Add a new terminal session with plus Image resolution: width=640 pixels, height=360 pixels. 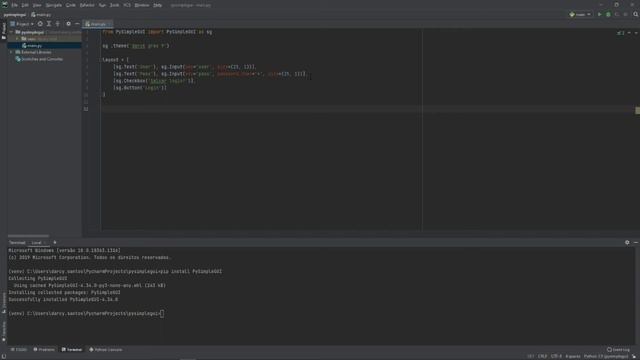pyautogui.click(x=55, y=242)
